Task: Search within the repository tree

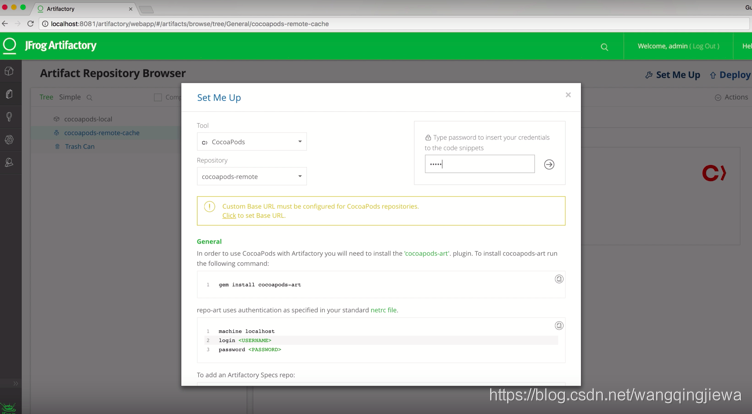Action: coord(89,97)
